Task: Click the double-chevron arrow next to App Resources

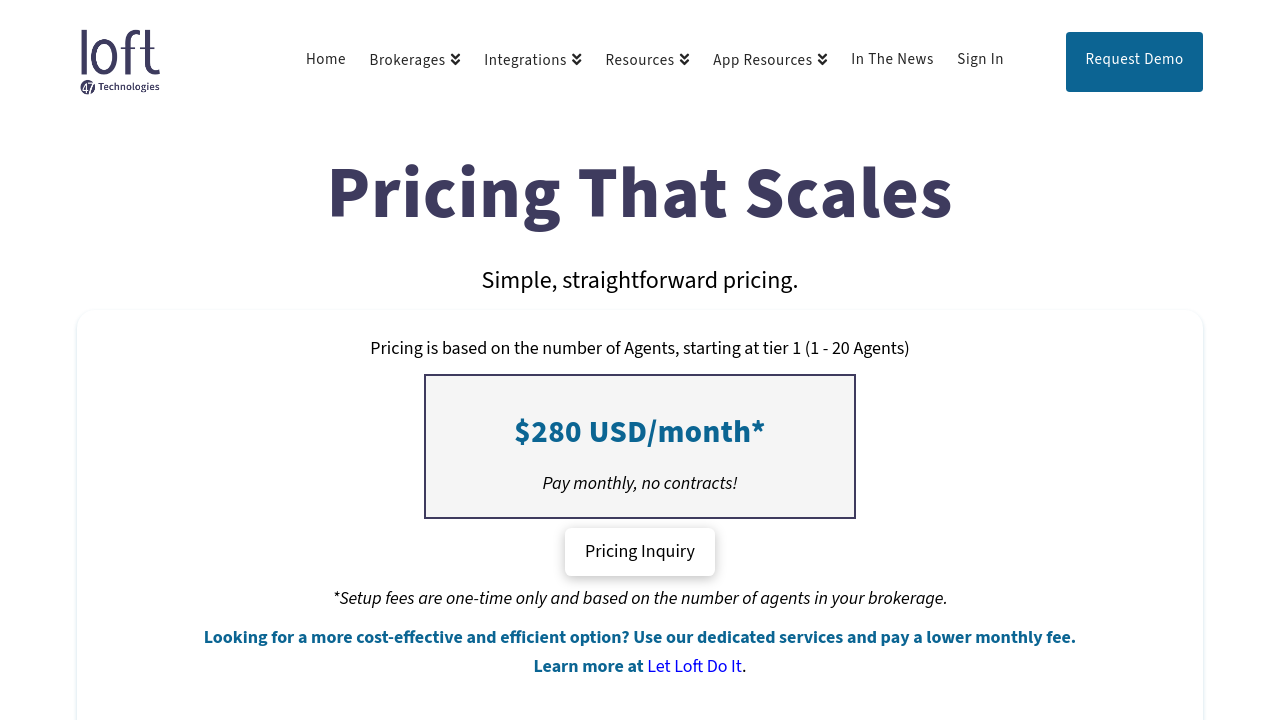Action: pos(822,60)
